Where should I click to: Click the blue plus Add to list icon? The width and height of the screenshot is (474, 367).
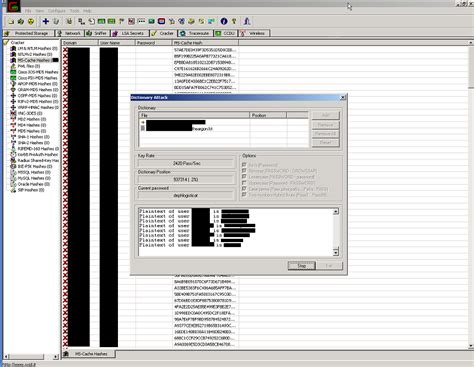coord(46,21)
